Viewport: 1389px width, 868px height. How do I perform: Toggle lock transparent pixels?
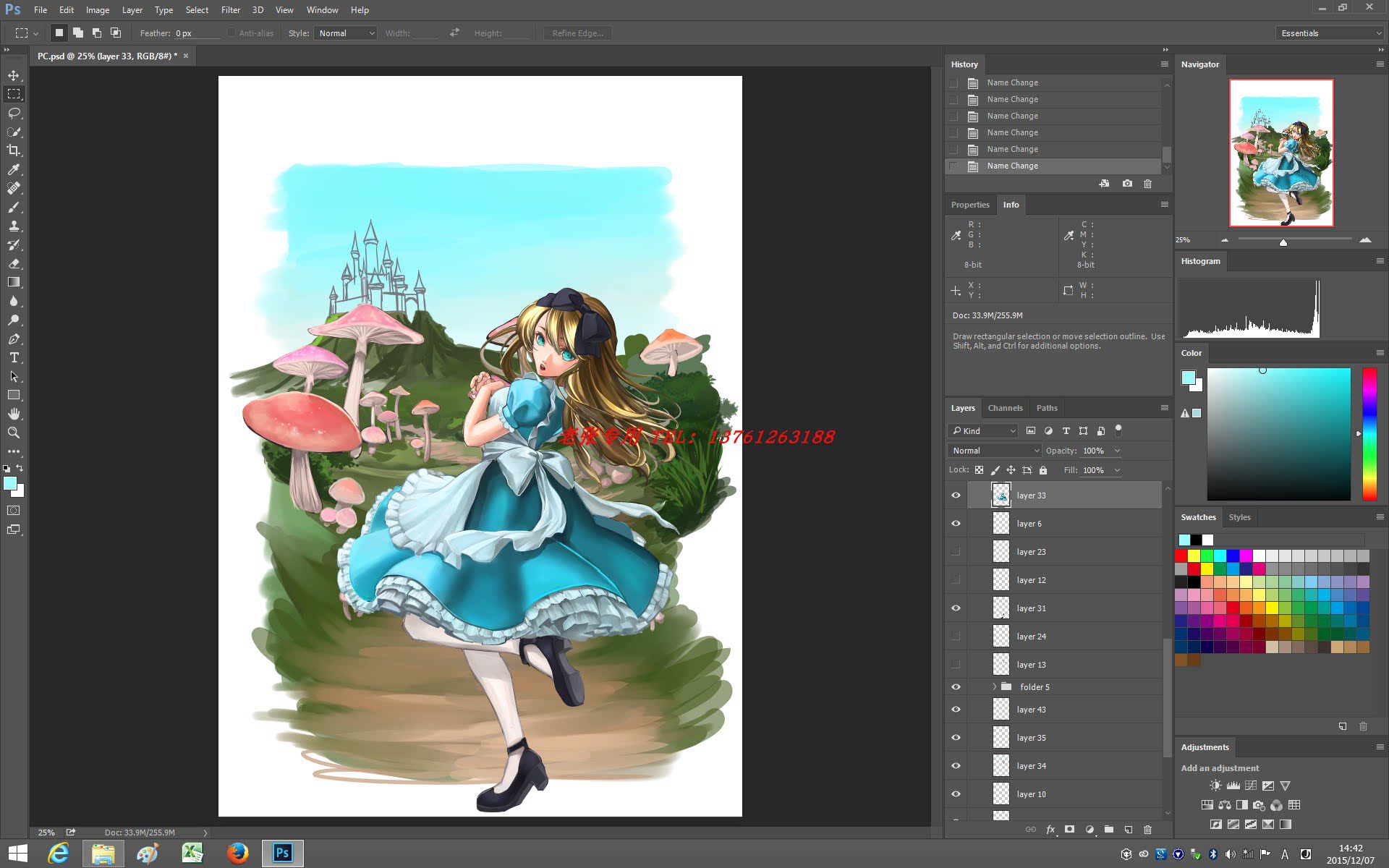click(x=979, y=470)
